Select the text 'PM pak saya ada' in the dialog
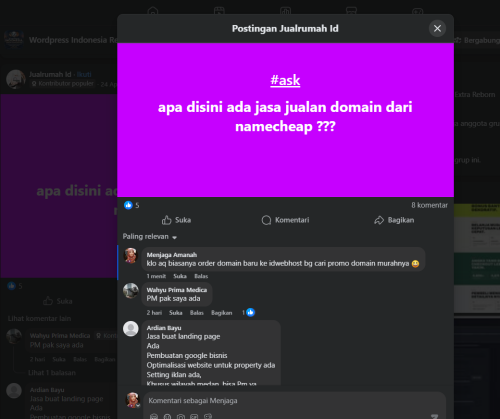Image resolution: width=500 pixels, height=419 pixels. (173, 298)
